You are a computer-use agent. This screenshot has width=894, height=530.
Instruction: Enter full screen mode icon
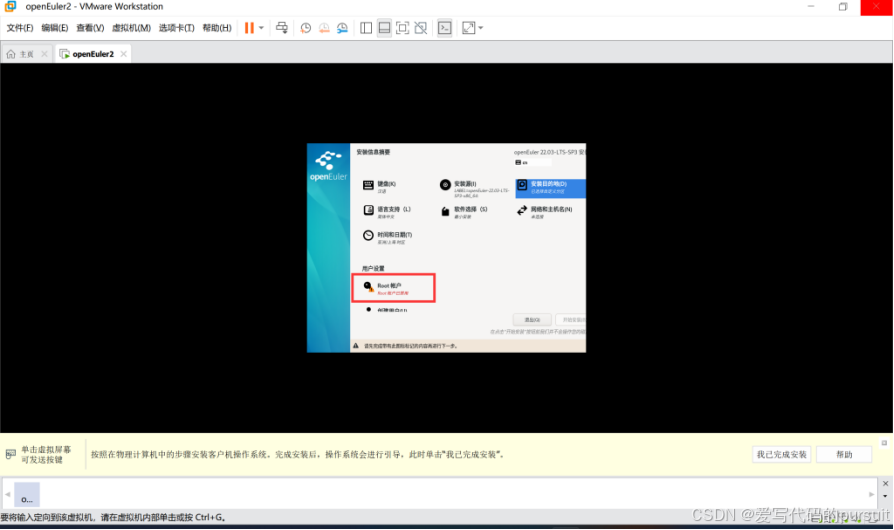[x=403, y=28]
